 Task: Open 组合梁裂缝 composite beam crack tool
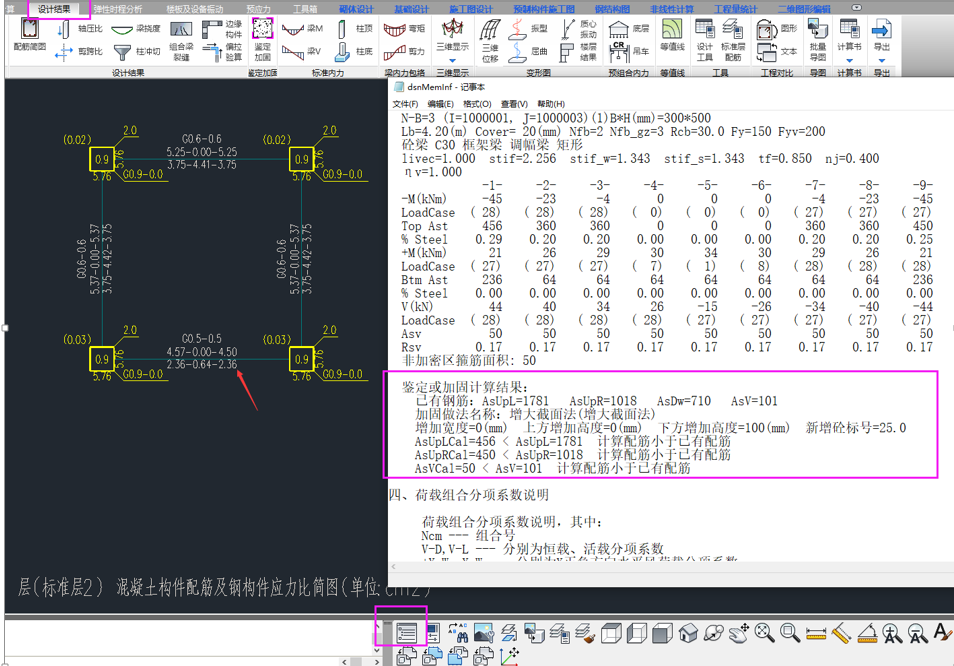181,41
